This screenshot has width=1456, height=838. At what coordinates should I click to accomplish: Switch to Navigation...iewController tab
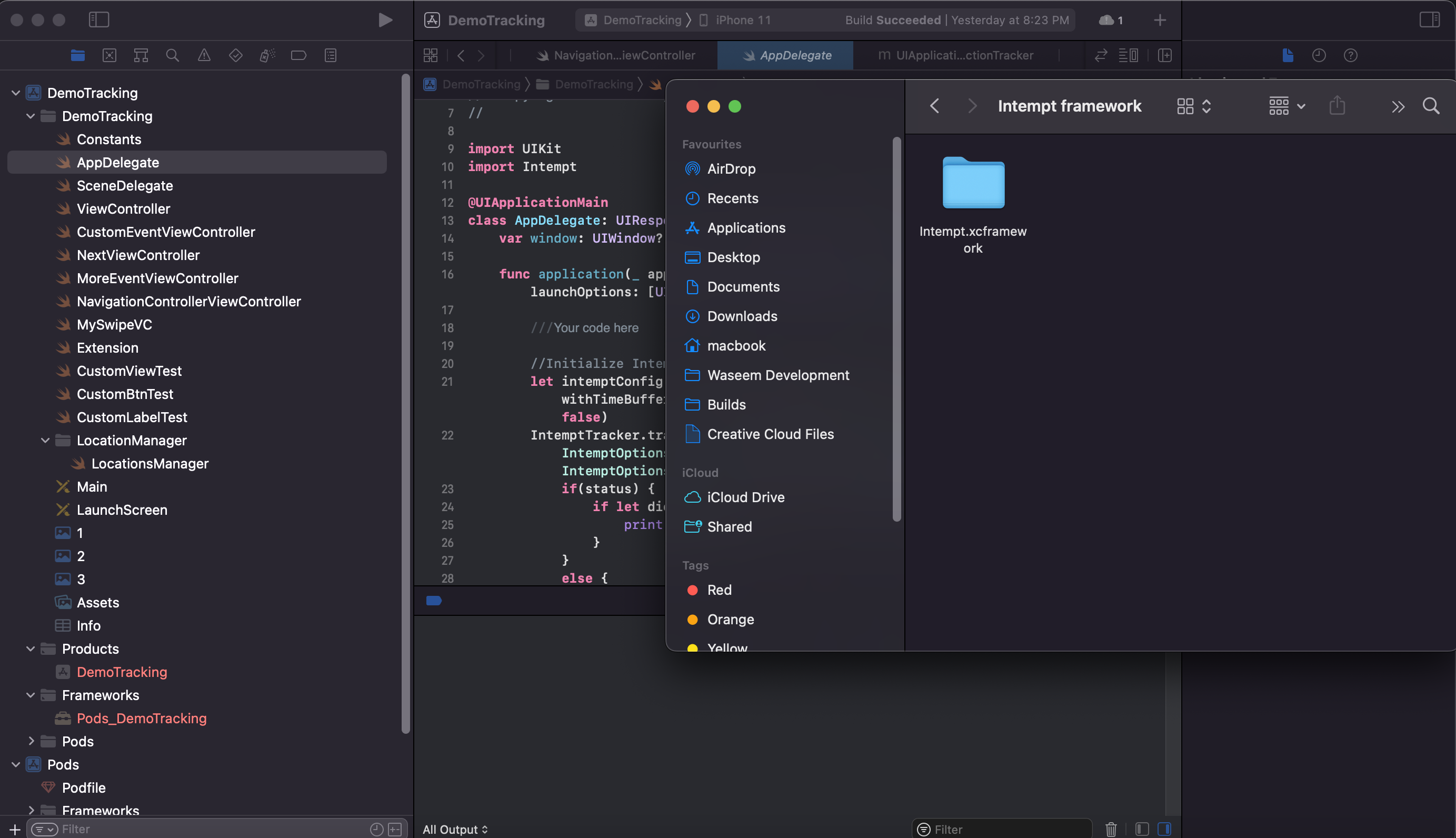(616, 55)
